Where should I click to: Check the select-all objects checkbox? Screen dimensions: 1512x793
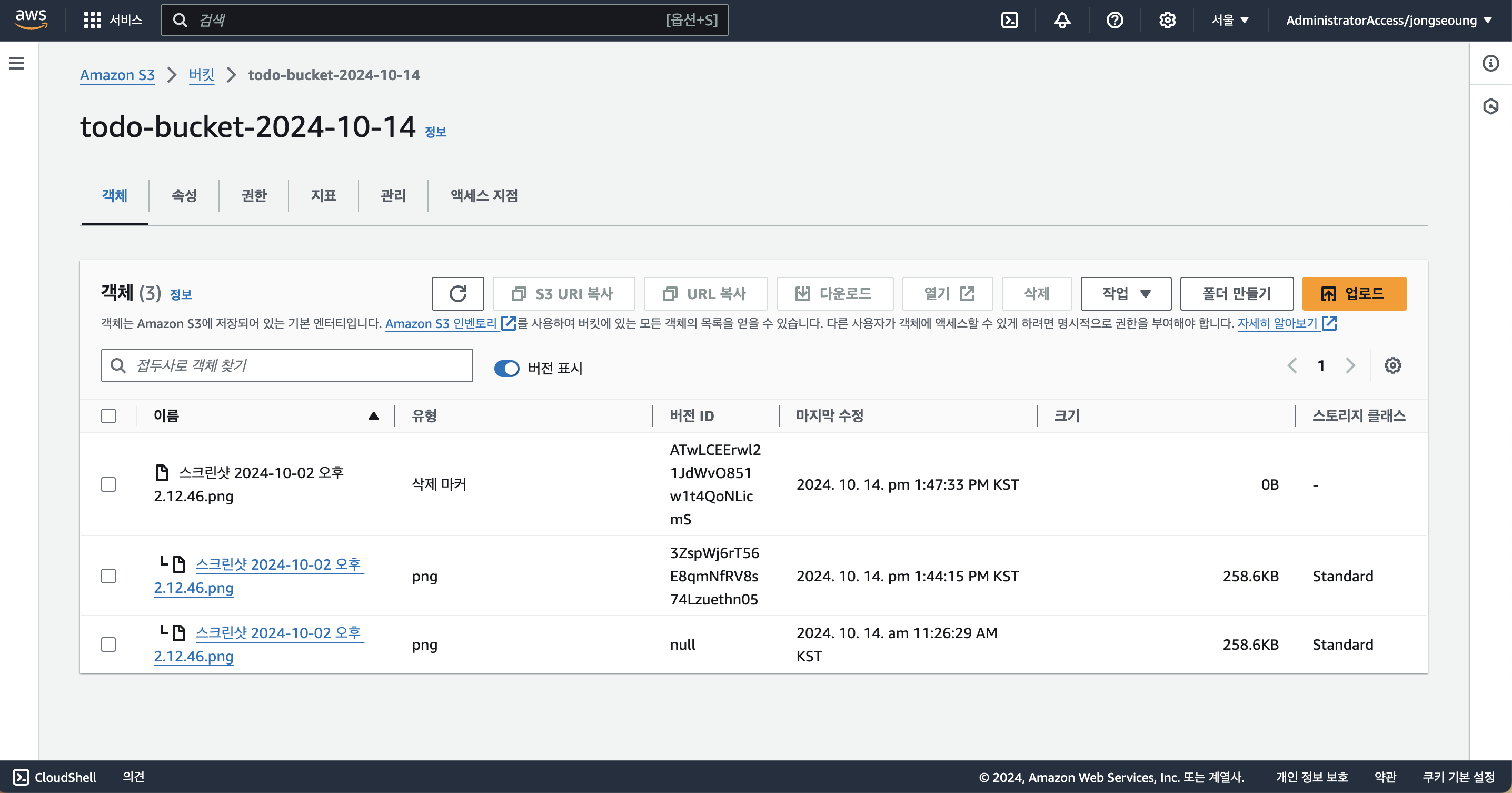coord(108,415)
